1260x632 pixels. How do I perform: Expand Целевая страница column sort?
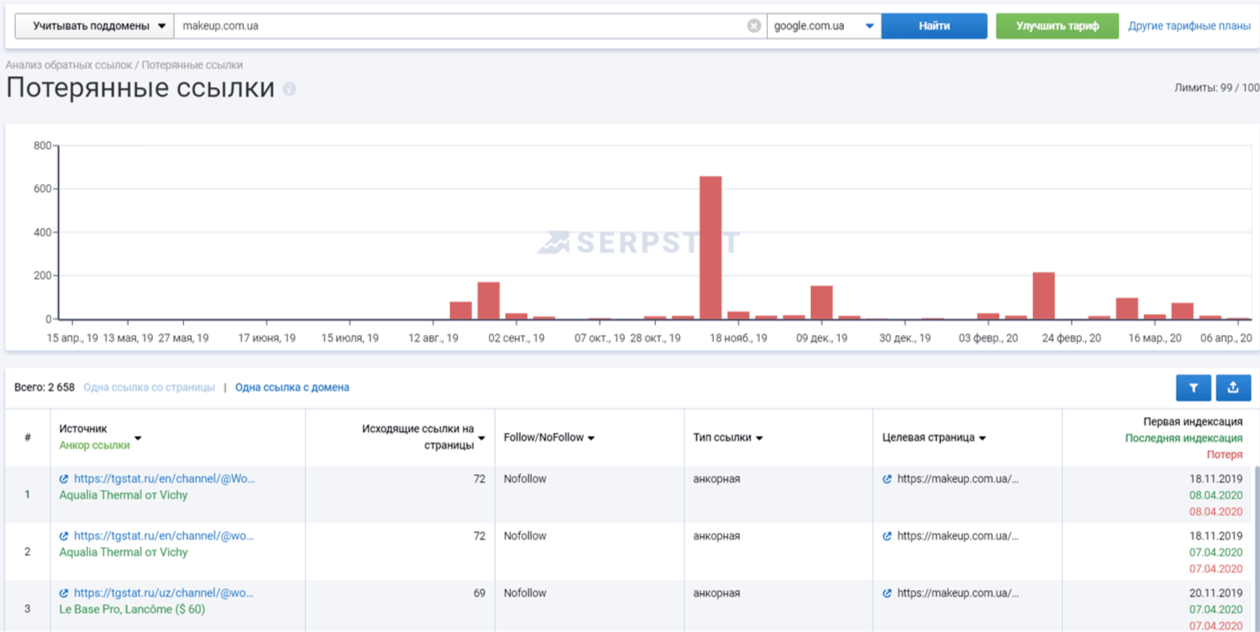coord(982,438)
